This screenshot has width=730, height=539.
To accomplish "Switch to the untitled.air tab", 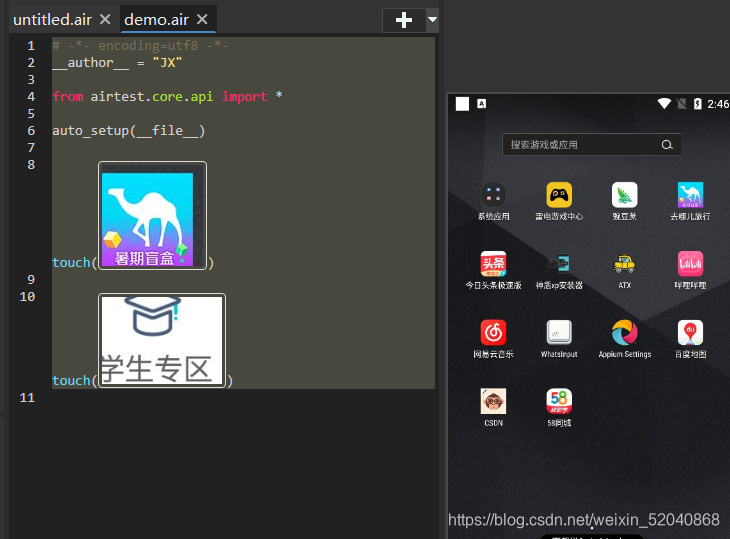I will [x=52, y=20].
